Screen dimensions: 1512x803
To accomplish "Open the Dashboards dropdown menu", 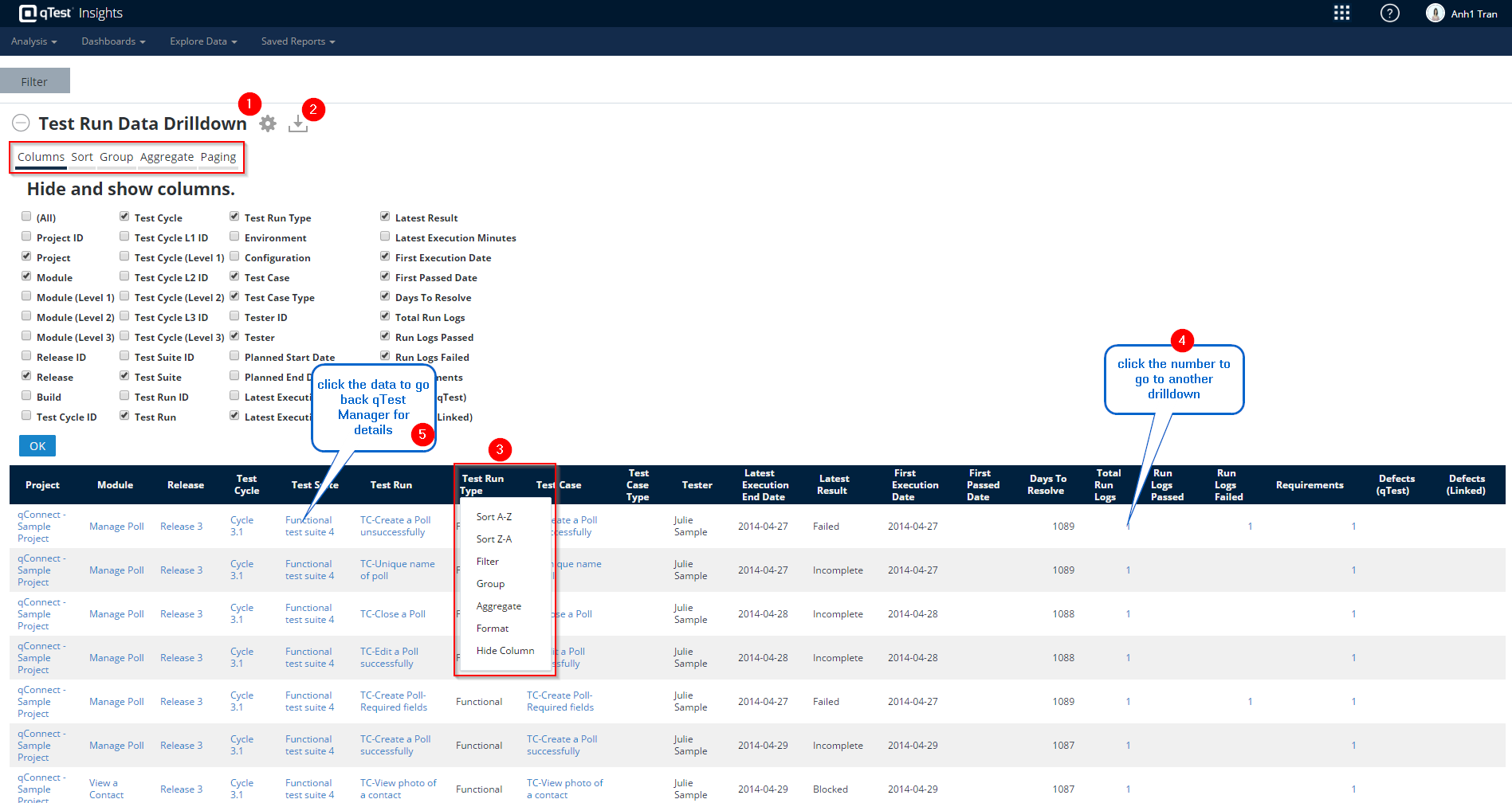I will pos(112,41).
